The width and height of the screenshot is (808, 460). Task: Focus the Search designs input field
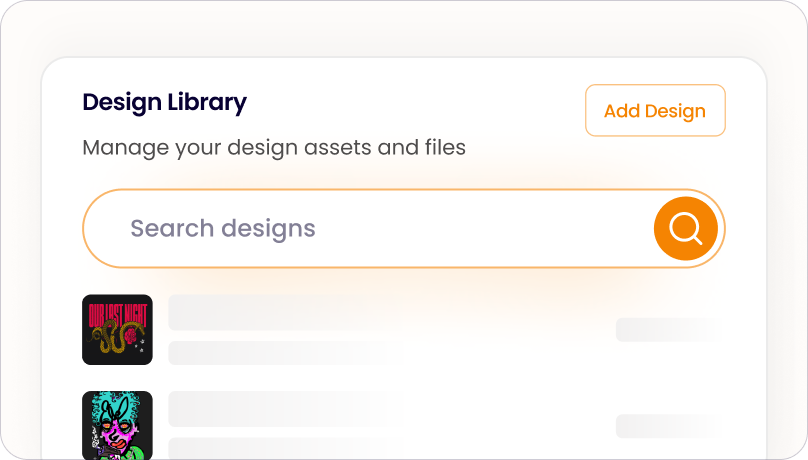pyautogui.click(x=380, y=229)
